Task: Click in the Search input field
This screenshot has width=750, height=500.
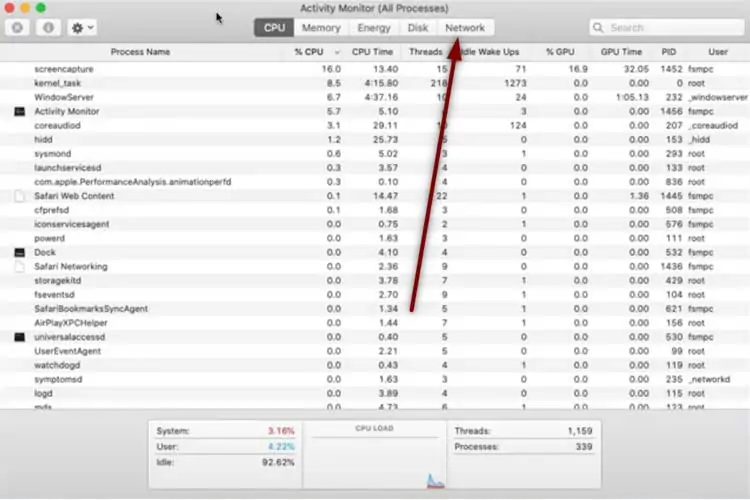Action: click(670, 28)
